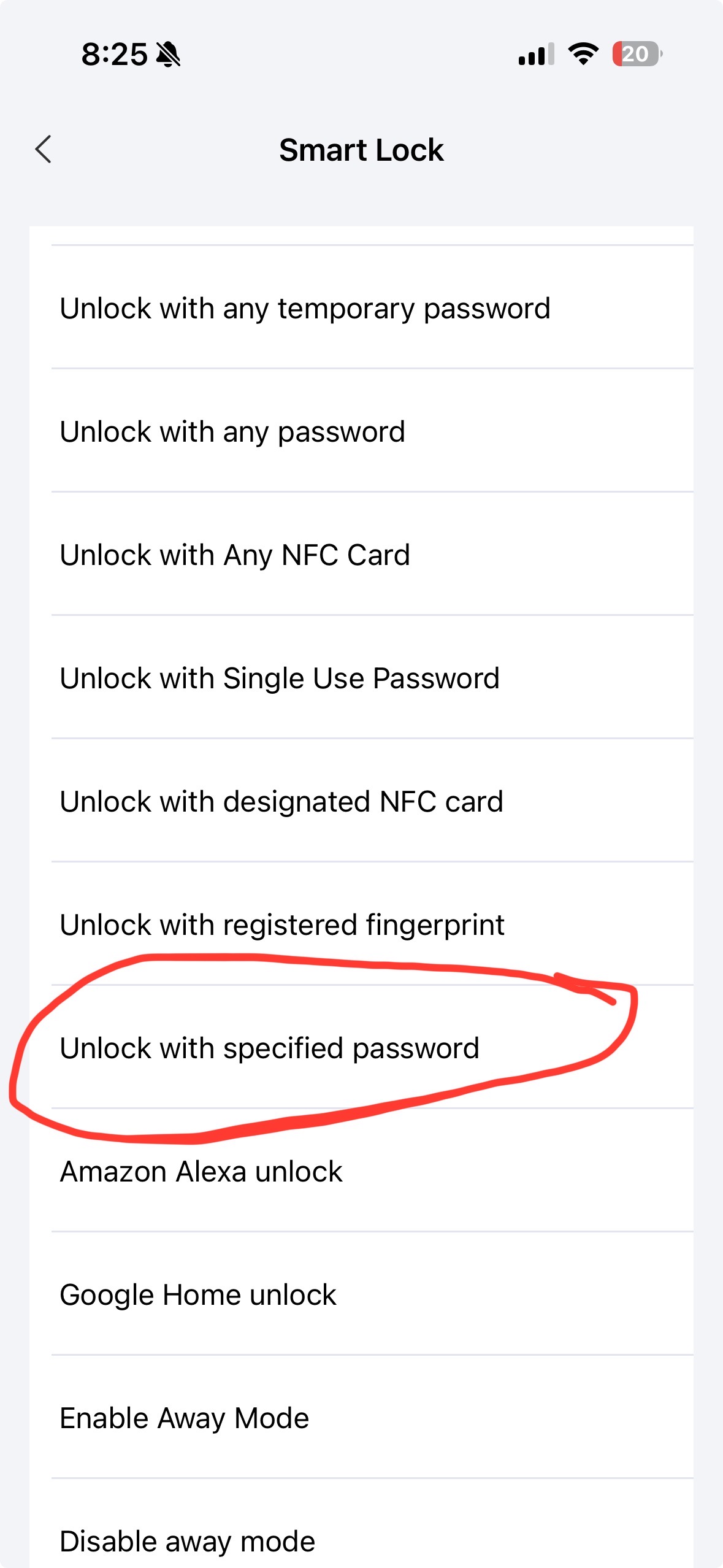Tap the Smart Lock page title
The width and height of the screenshot is (723, 1568).
pos(361,150)
